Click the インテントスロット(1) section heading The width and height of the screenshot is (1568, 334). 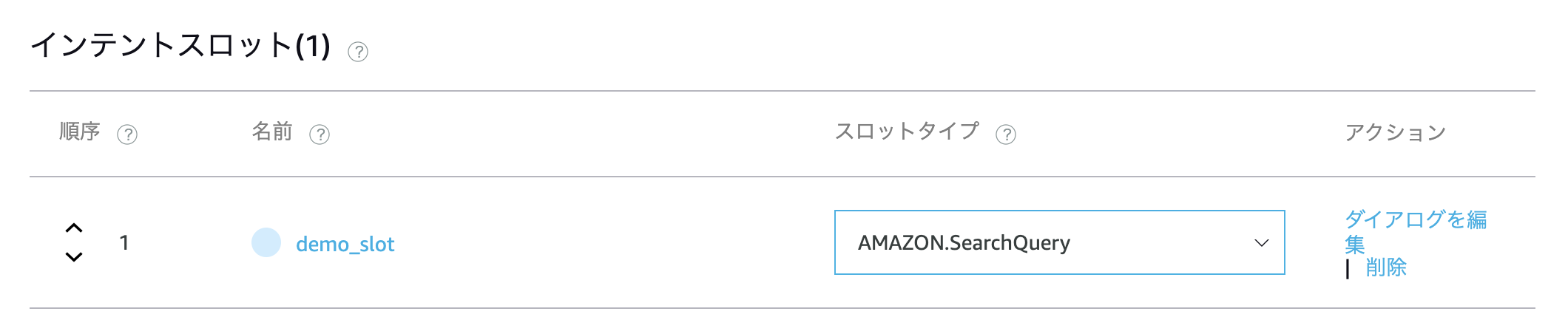pyautogui.click(x=180, y=46)
